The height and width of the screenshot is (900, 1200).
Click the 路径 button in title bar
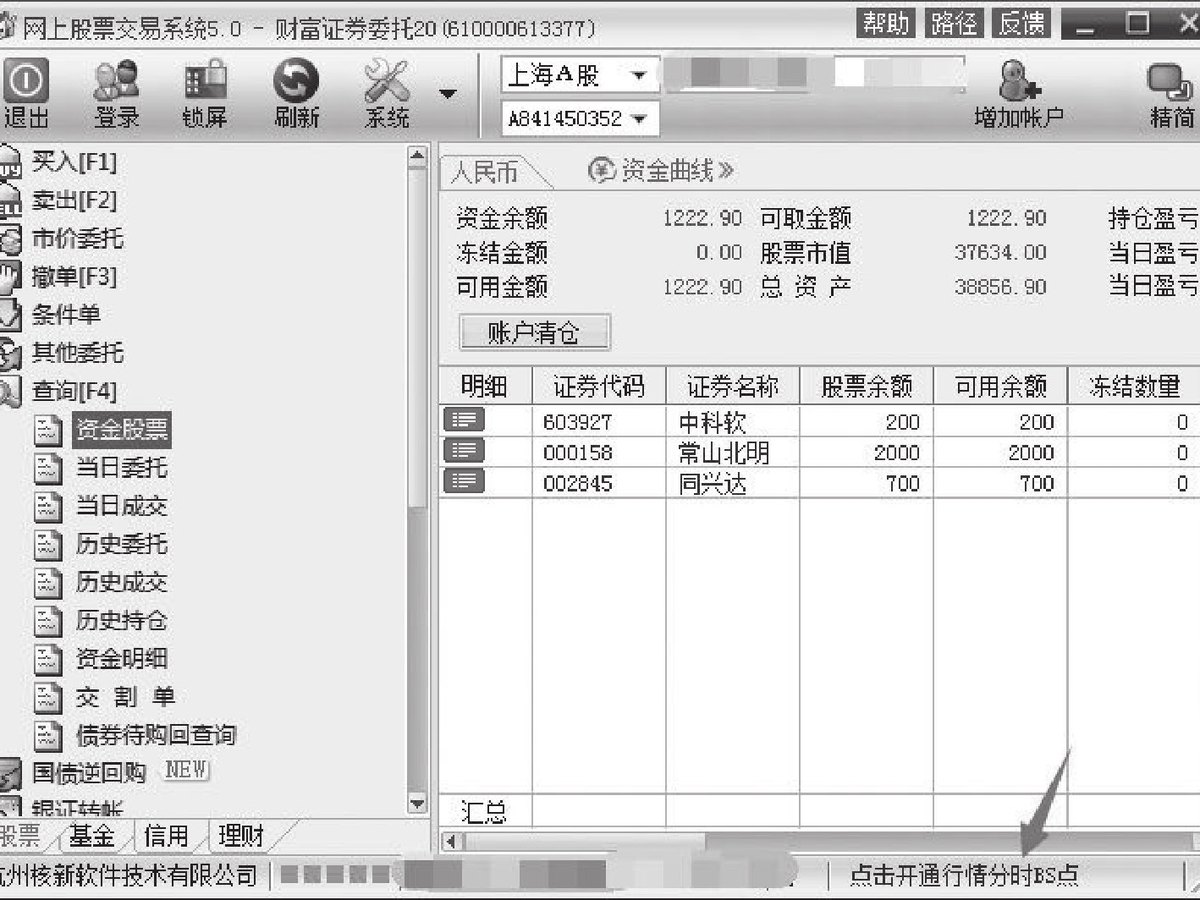tap(955, 24)
